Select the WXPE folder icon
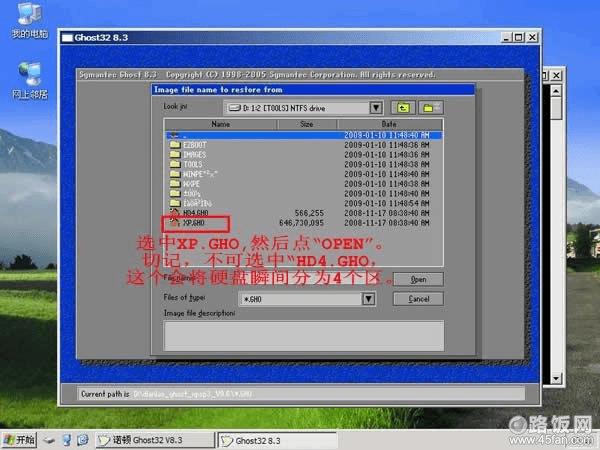 click(x=175, y=184)
